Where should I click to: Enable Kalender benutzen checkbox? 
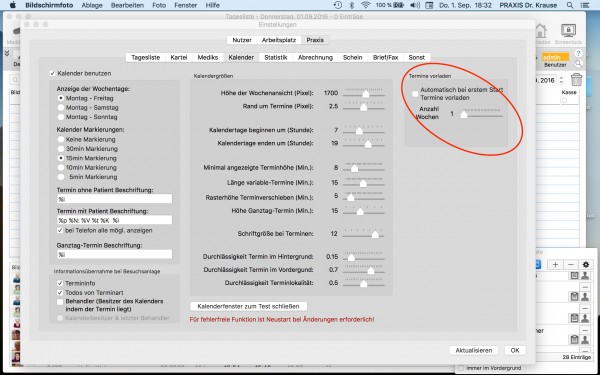click(52, 73)
